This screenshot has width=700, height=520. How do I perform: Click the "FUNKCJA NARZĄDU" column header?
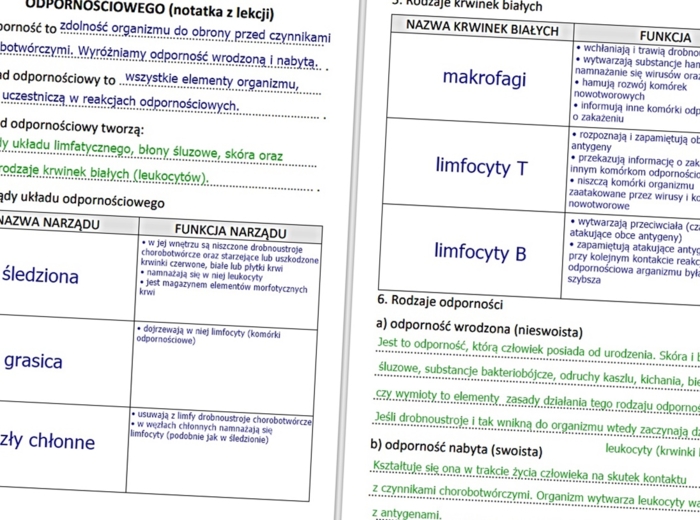point(230,233)
